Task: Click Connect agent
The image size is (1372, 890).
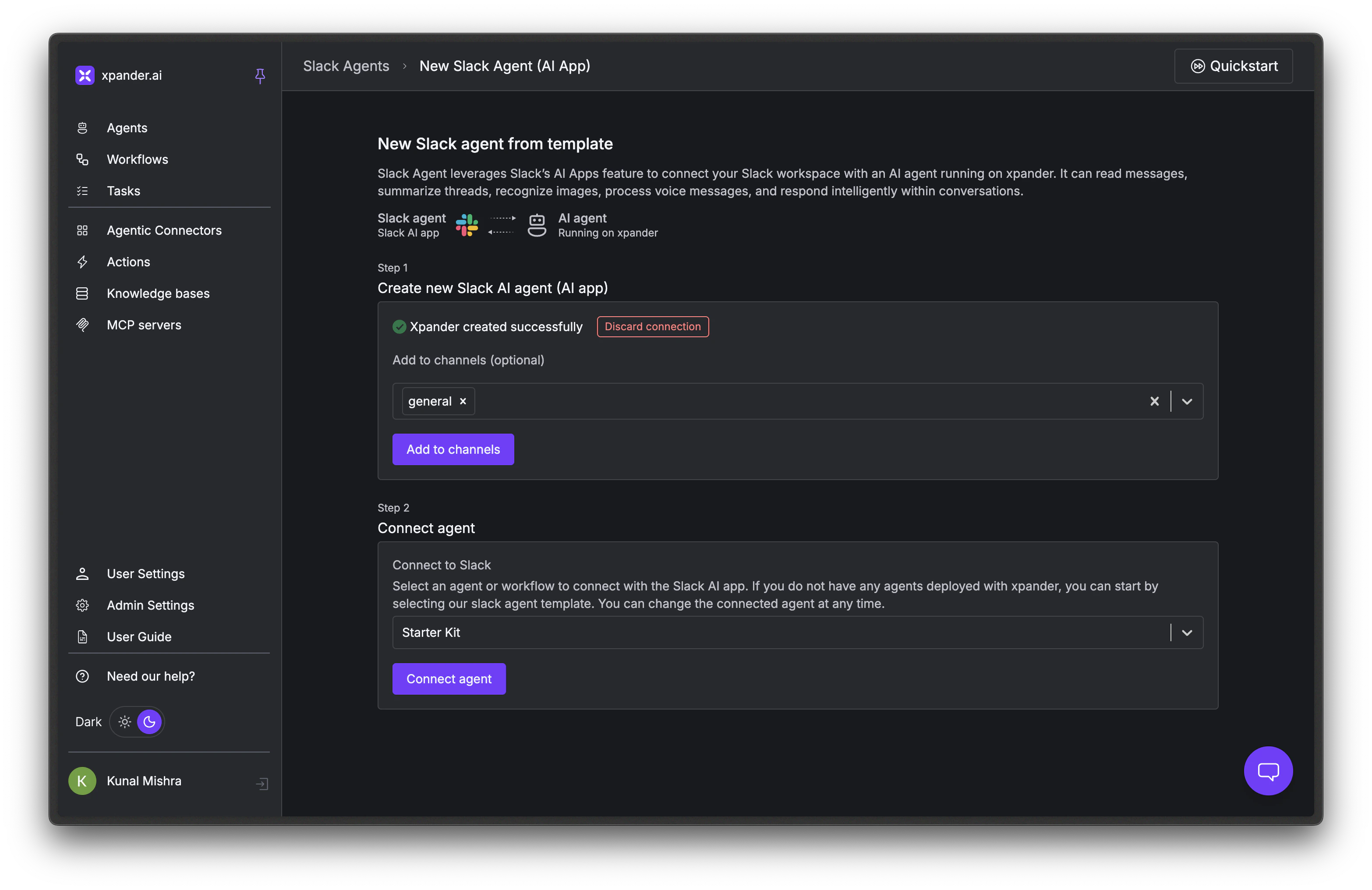Action: (449, 678)
